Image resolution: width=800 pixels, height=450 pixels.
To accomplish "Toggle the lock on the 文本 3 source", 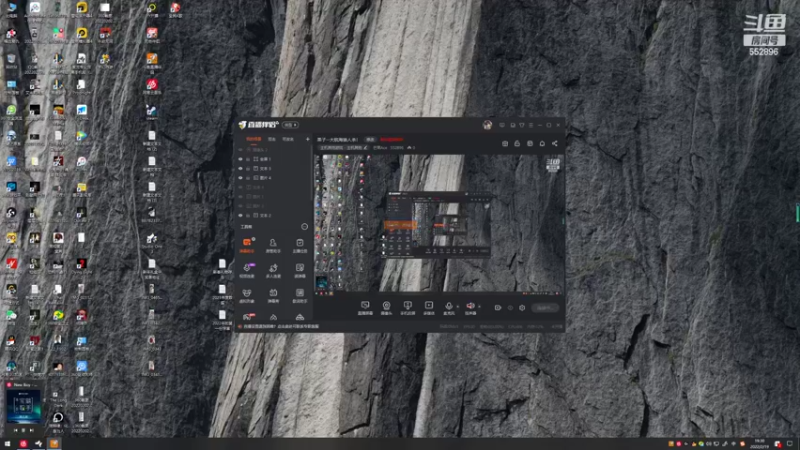I will point(248,168).
